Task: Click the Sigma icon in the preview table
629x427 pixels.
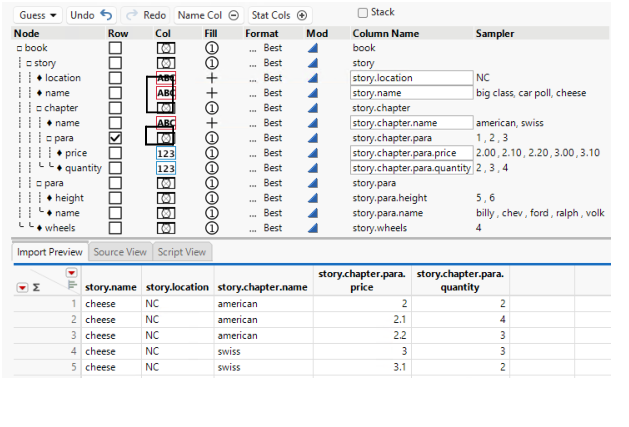Action: click(x=36, y=287)
